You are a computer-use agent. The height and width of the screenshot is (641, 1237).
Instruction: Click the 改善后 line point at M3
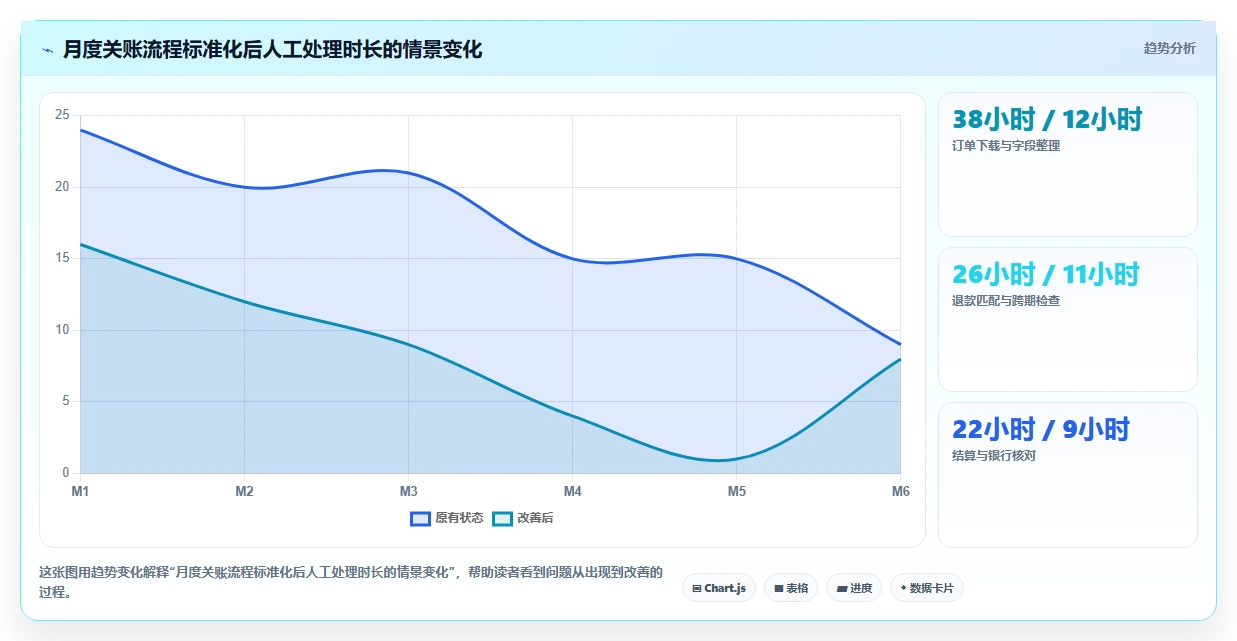click(x=408, y=344)
